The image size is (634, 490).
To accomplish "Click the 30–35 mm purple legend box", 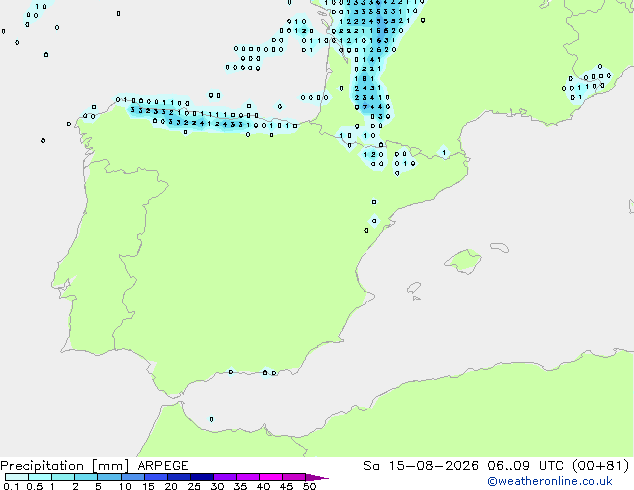I will [x=224, y=477].
